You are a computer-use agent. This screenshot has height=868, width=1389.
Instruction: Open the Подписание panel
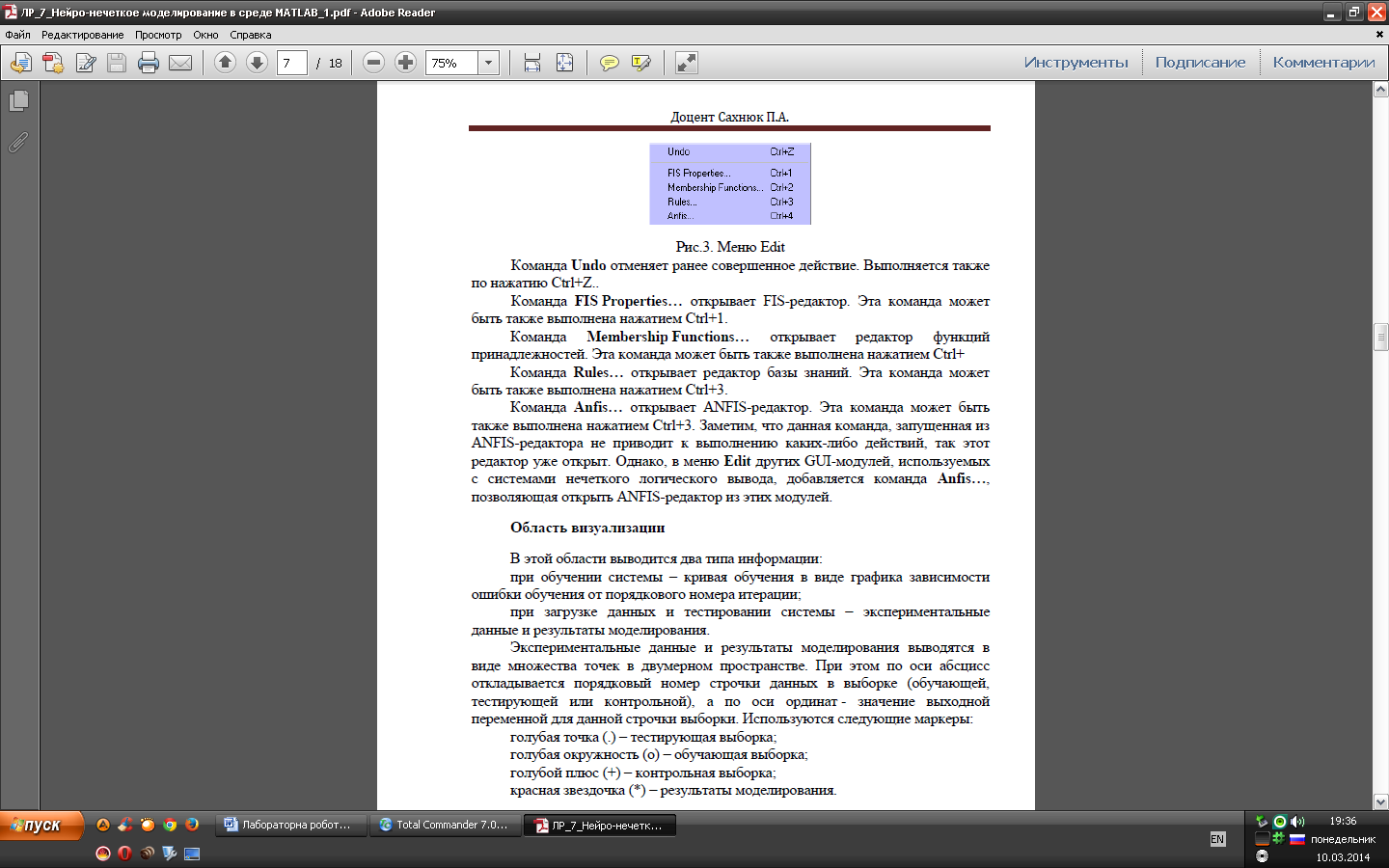click(1201, 63)
